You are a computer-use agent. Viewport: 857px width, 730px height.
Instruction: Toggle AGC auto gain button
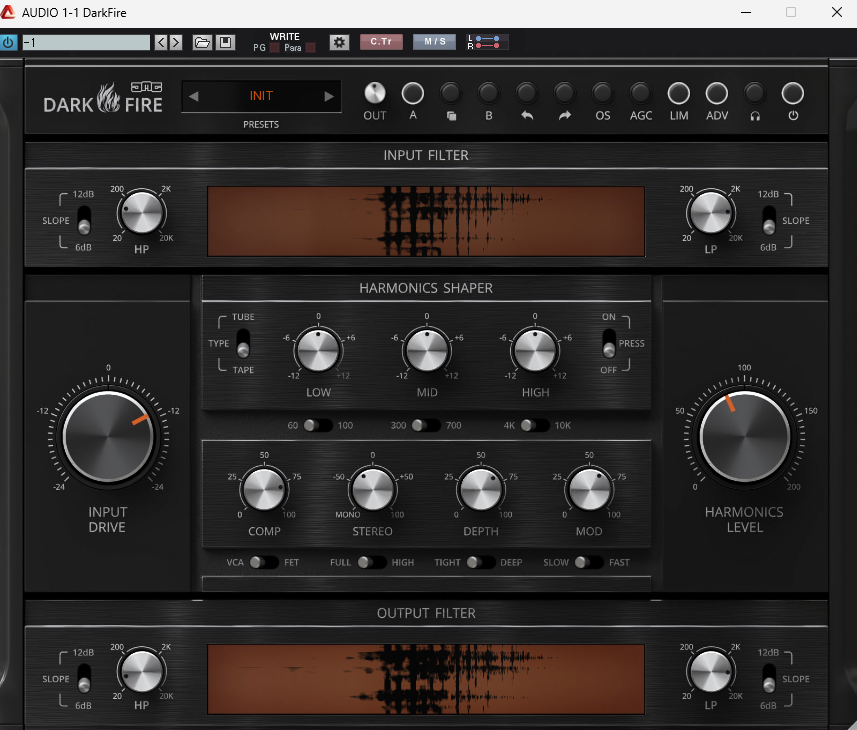[x=641, y=93]
